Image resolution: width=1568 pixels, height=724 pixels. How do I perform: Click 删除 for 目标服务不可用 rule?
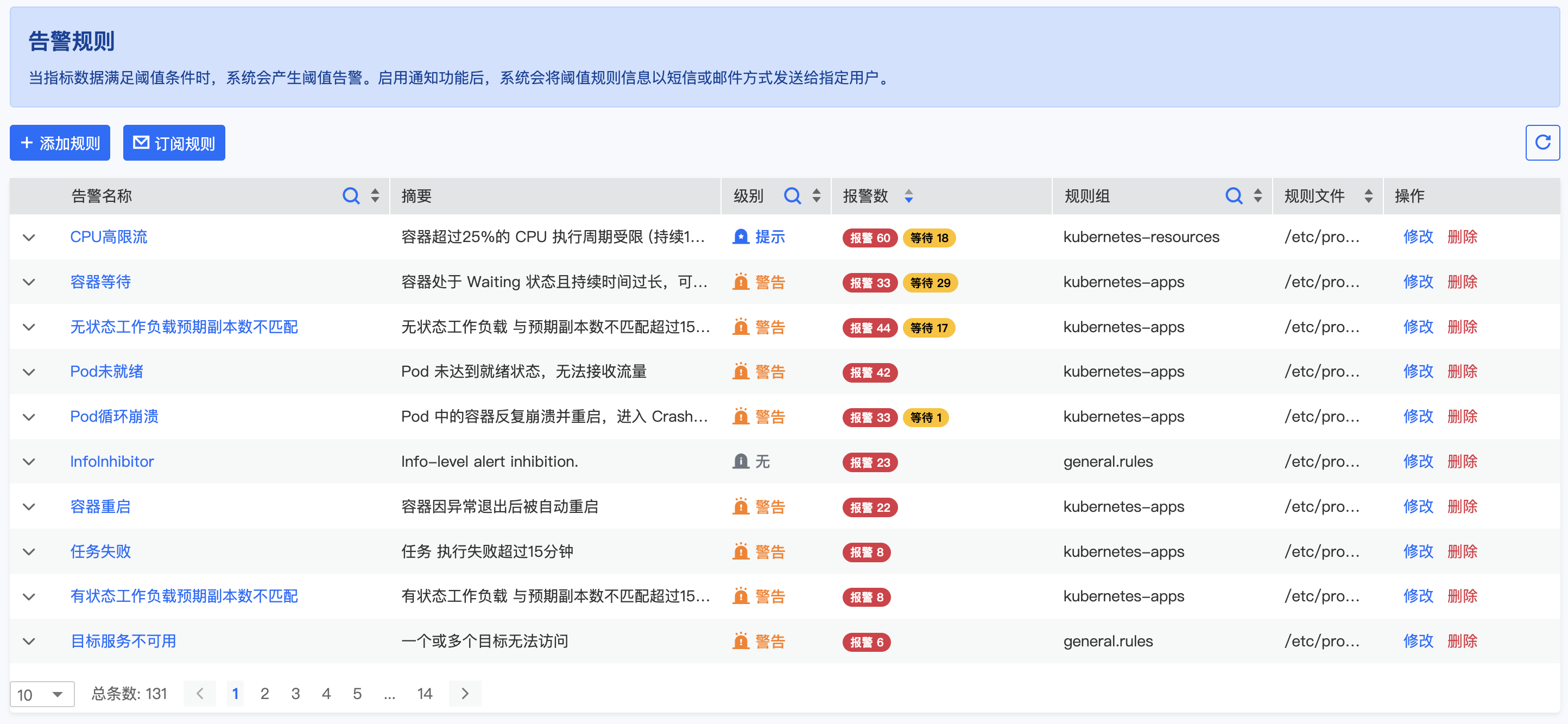[x=1462, y=640]
